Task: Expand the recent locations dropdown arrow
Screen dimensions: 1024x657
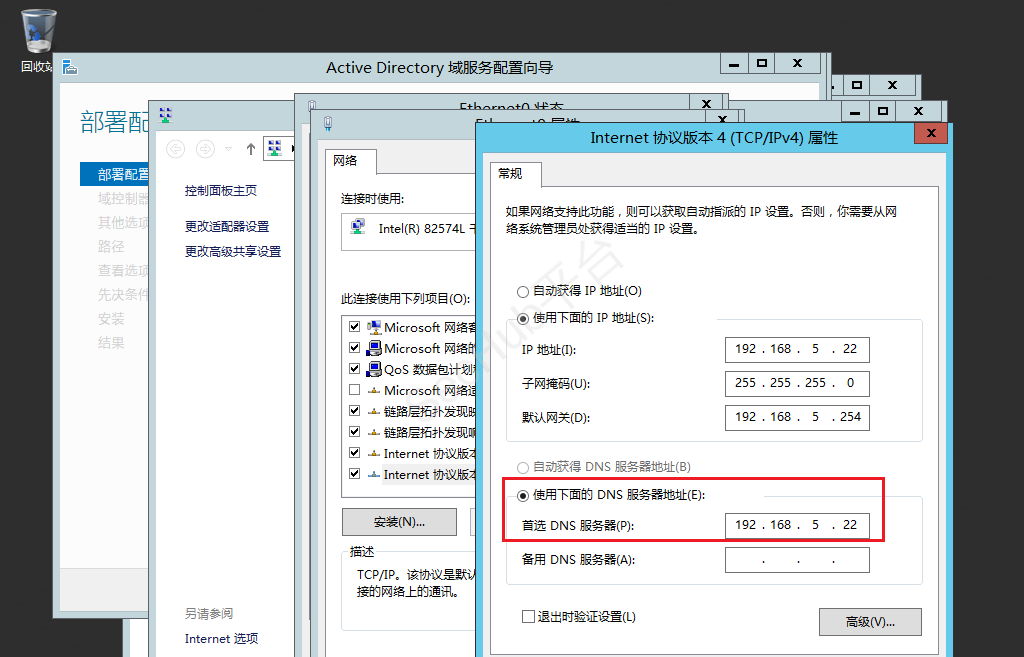Action: [x=228, y=149]
